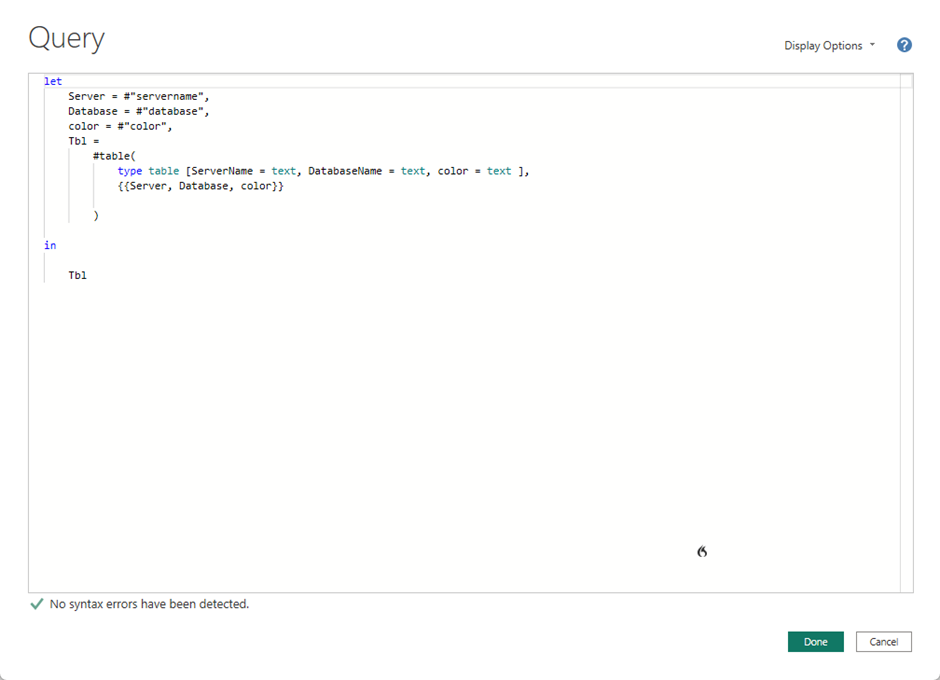Viewport: 940px width, 680px height.
Task: Click the Done button
Action: point(815,642)
